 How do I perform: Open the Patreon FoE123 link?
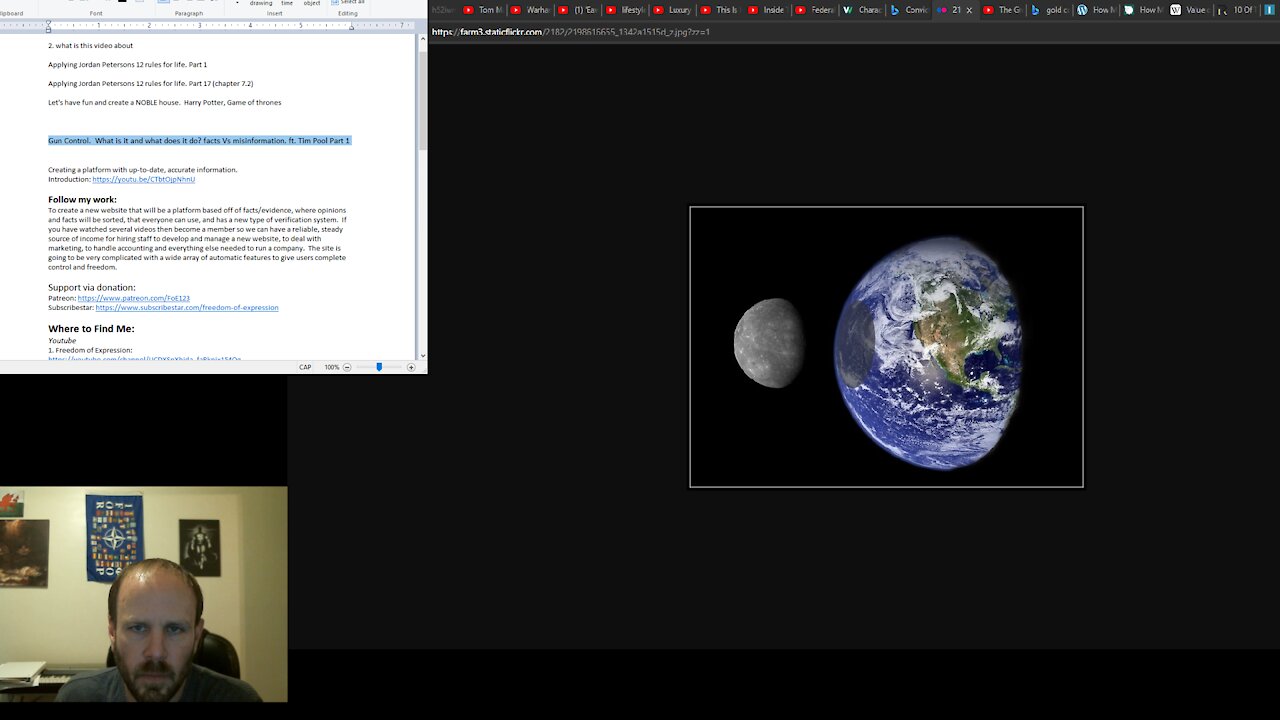tap(133, 298)
